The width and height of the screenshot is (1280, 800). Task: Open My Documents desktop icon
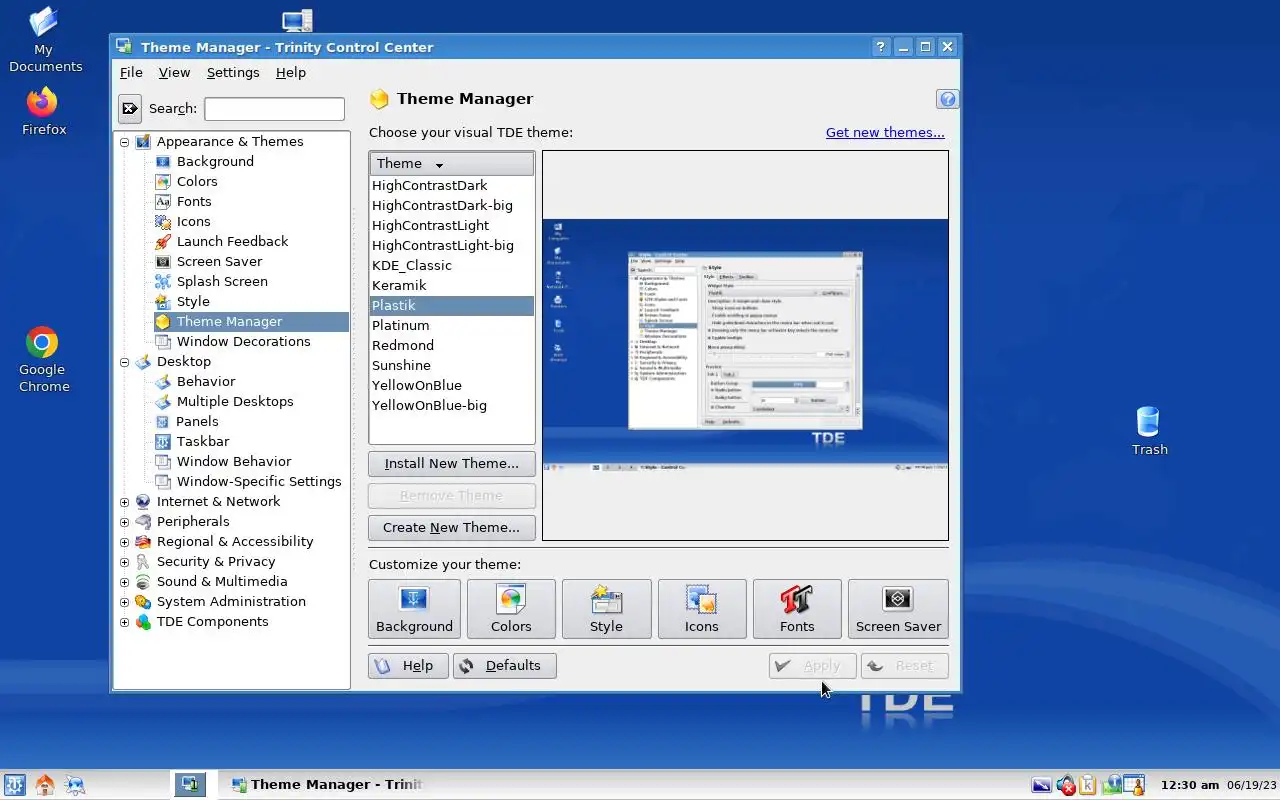point(44,40)
